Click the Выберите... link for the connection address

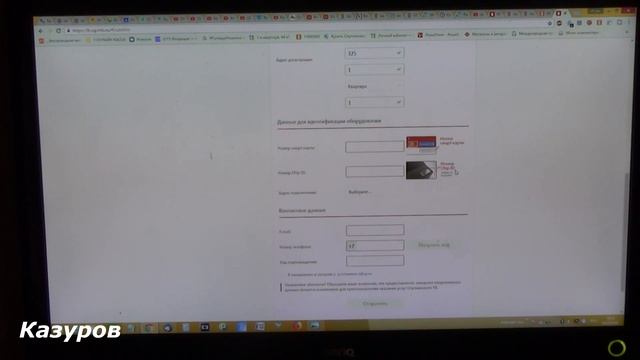359,192
